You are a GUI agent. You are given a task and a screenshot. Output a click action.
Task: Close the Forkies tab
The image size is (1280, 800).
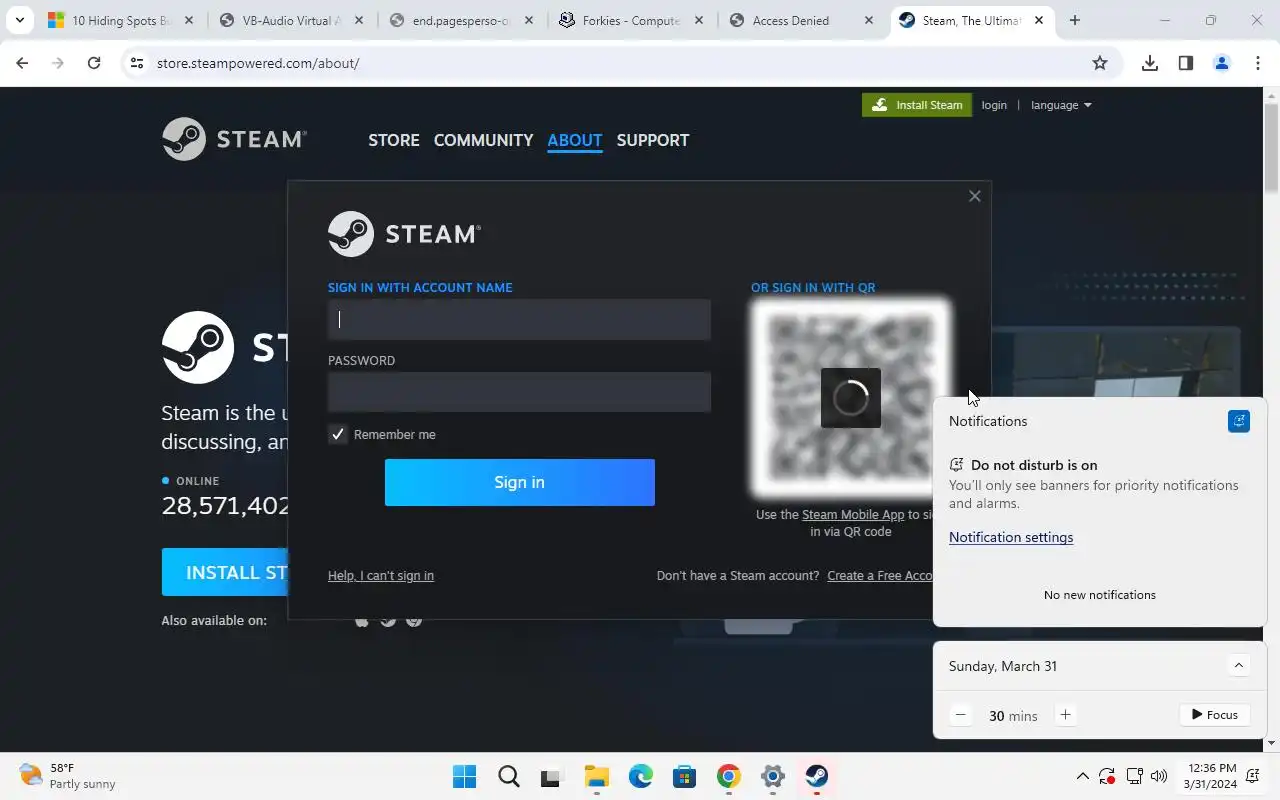pyautogui.click(x=699, y=20)
